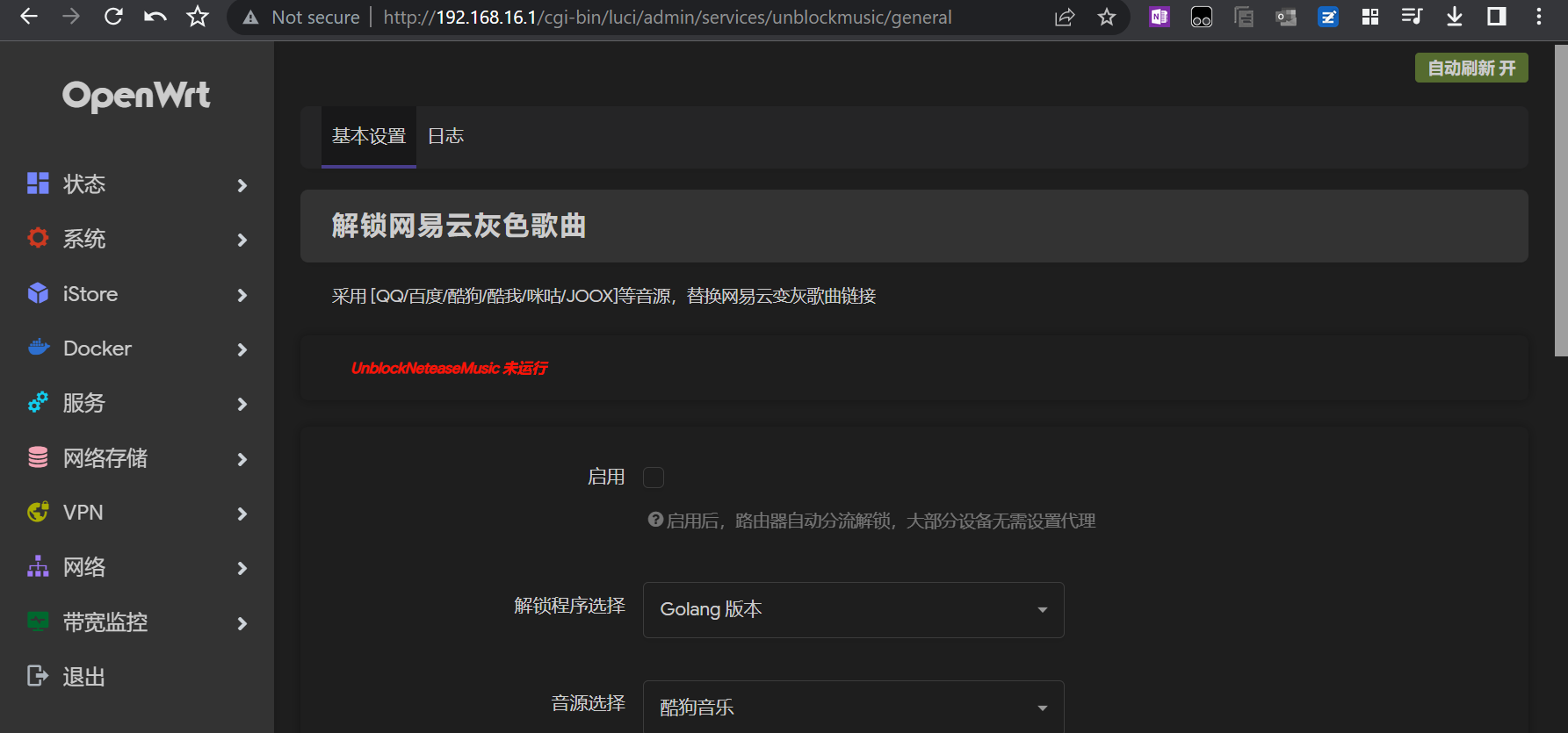The height and width of the screenshot is (733, 1568).
Task: Click the network storage stack icon
Action: [x=38, y=457]
